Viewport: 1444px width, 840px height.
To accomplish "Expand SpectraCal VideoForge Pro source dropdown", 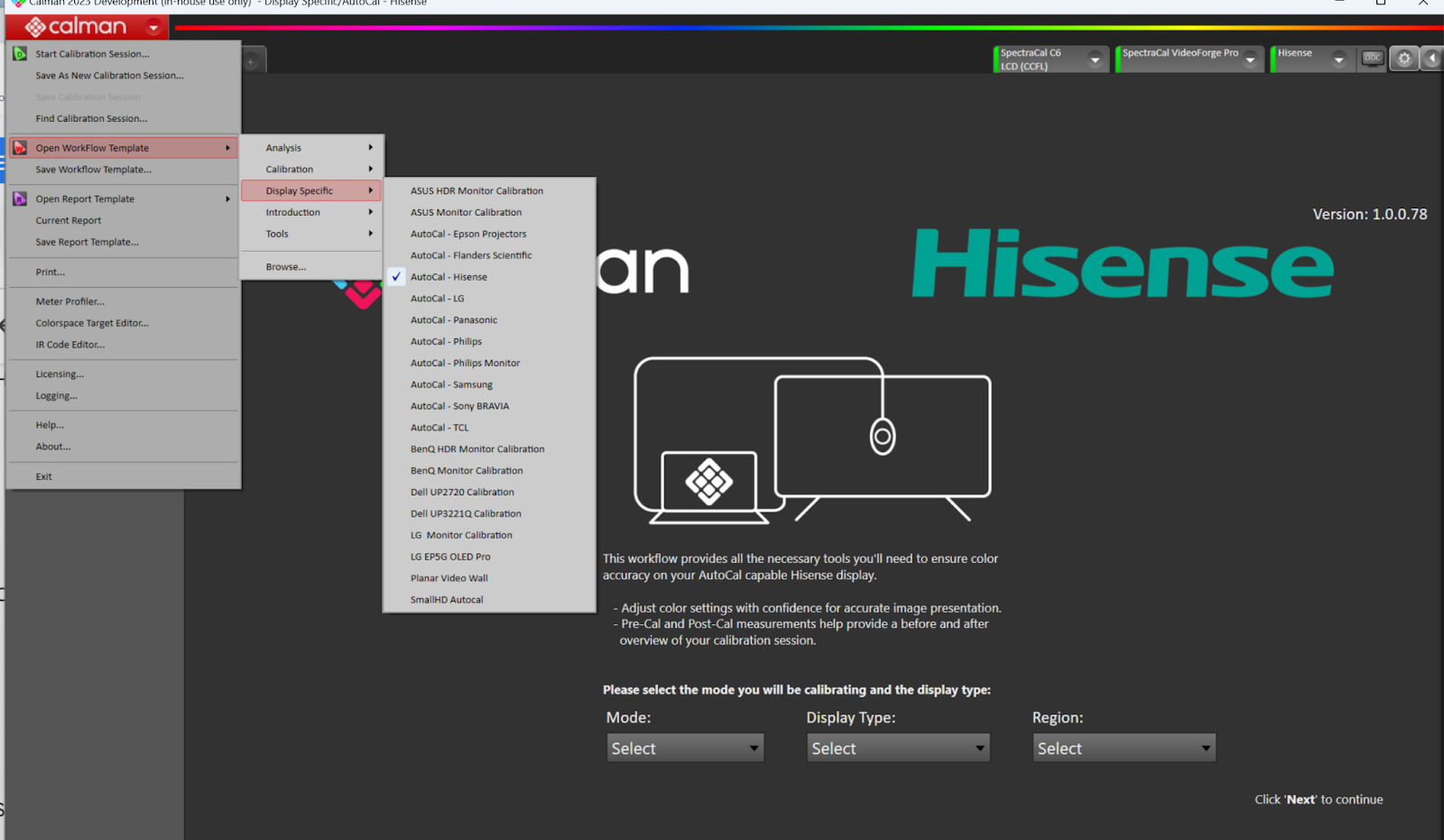I will [x=1250, y=60].
